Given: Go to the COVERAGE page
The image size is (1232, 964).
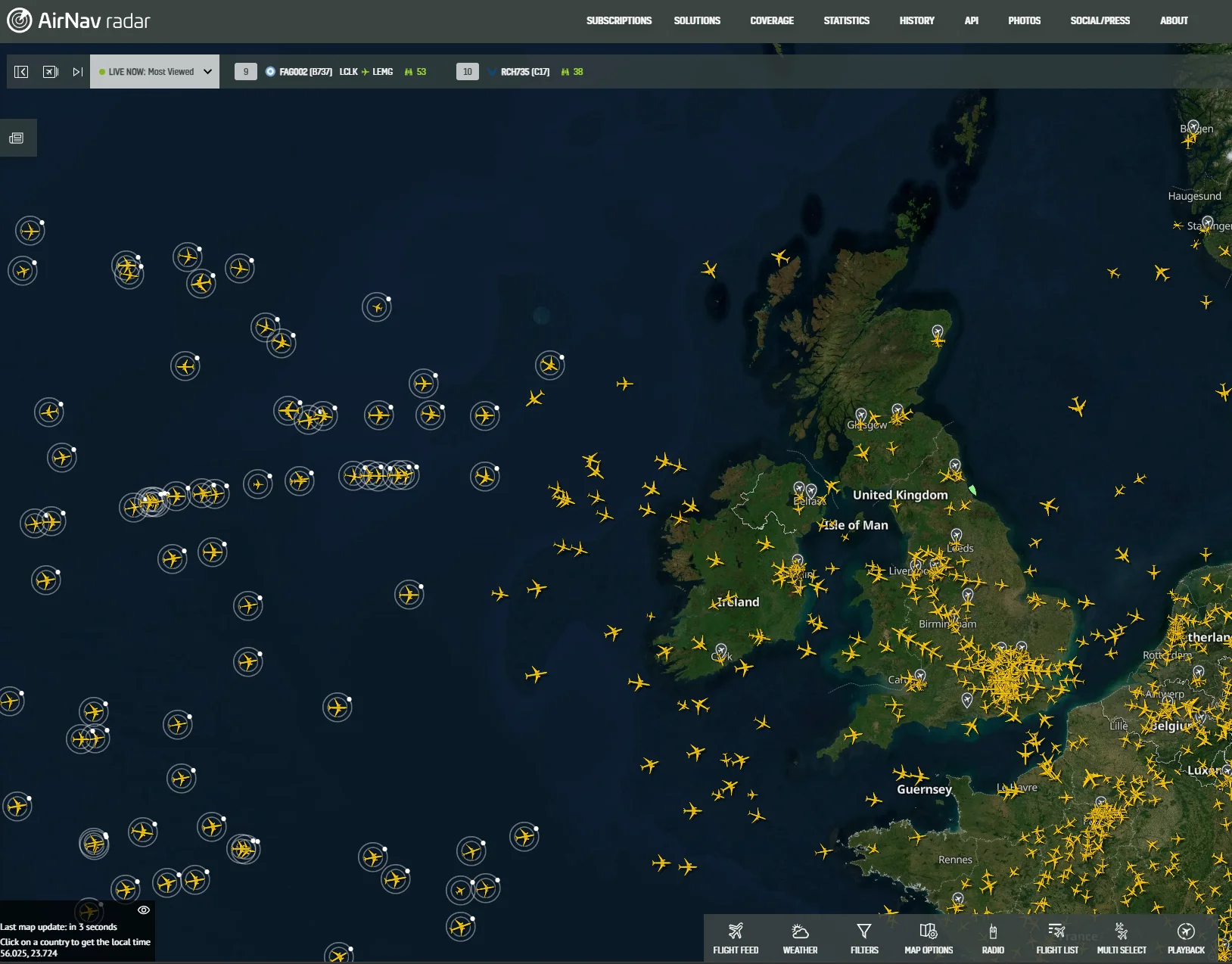Looking at the screenshot, I should pyautogui.click(x=771, y=20).
